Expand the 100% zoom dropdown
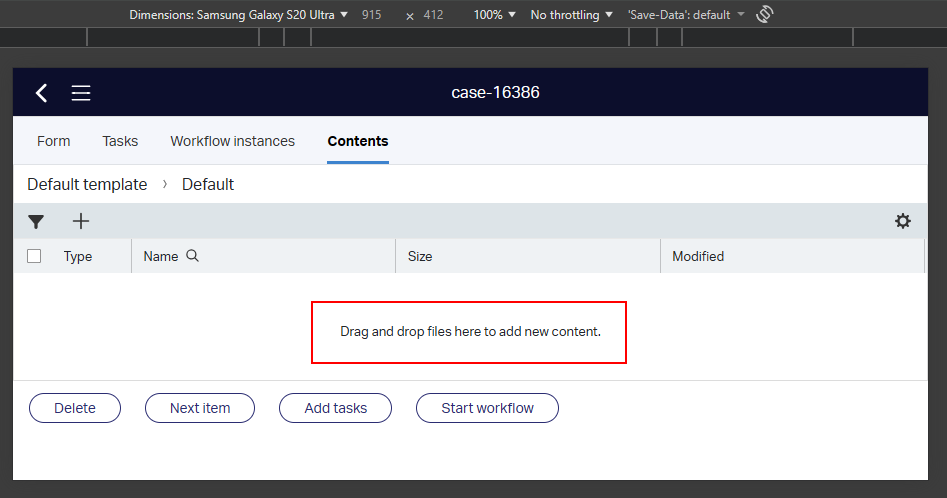Image resolution: width=947 pixels, height=498 pixels. click(x=495, y=15)
